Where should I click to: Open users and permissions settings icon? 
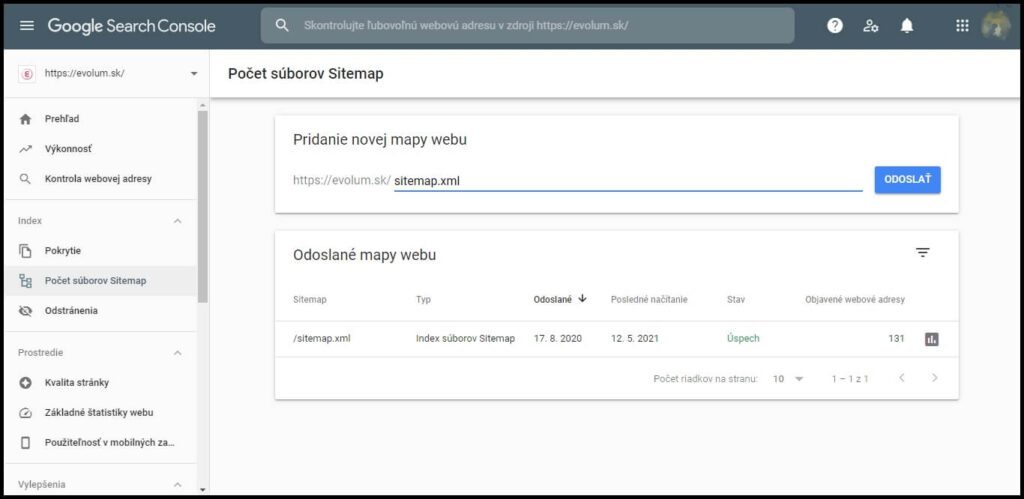coord(871,25)
